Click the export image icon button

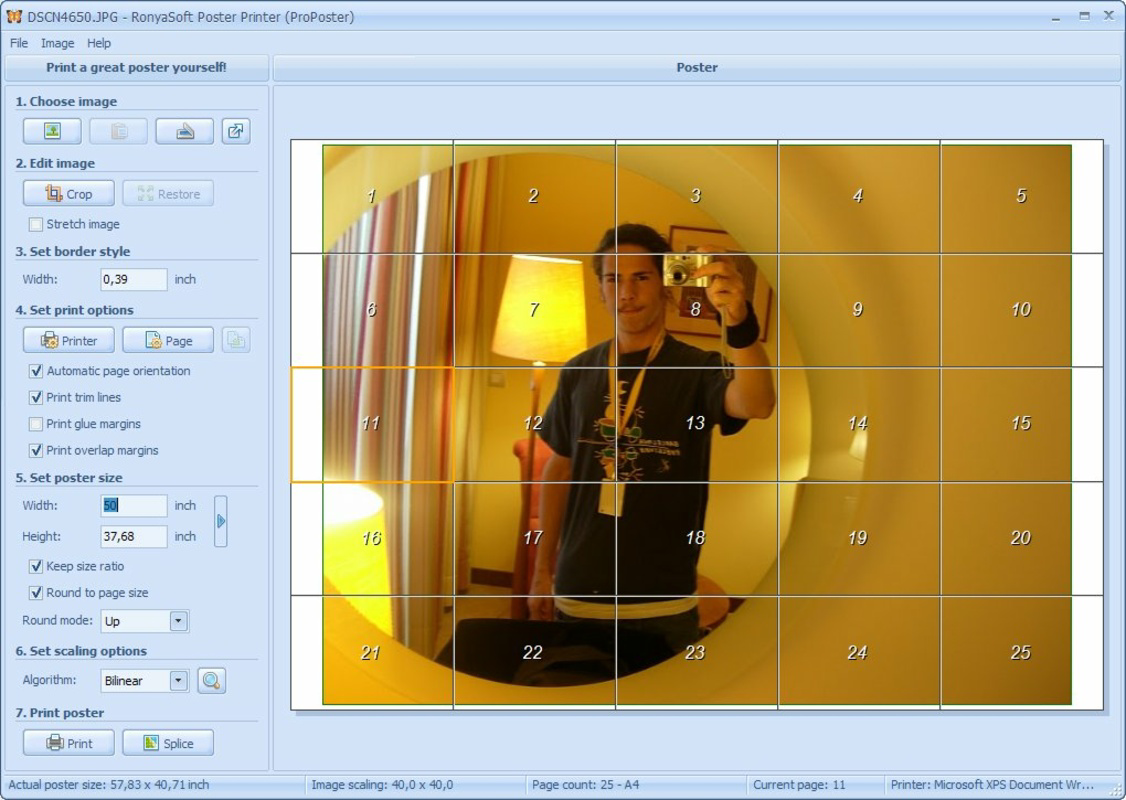click(x=236, y=131)
